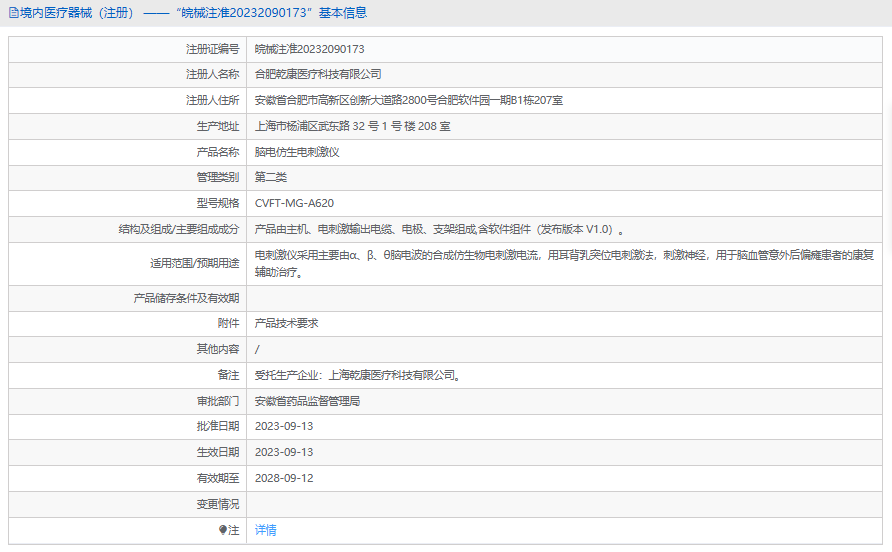The height and width of the screenshot is (552, 892).
Task: Click the 审批部门 row label
Action: click(x=218, y=401)
